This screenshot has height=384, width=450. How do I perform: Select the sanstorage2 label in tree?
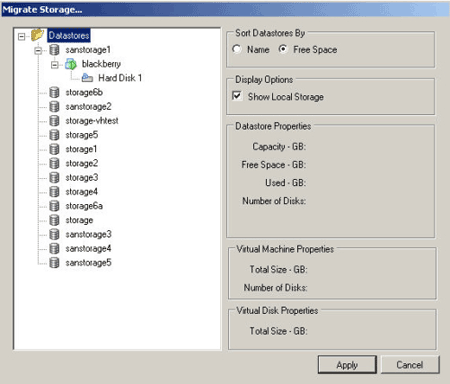(x=88, y=107)
